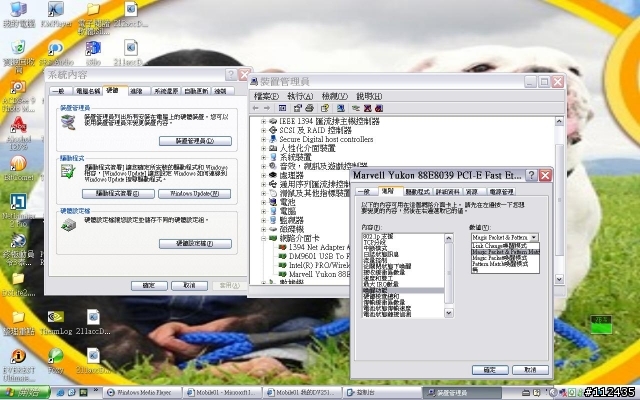Launch the Foxy desktop shortcut
This screenshot has width=640, height=400.
click(56, 361)
